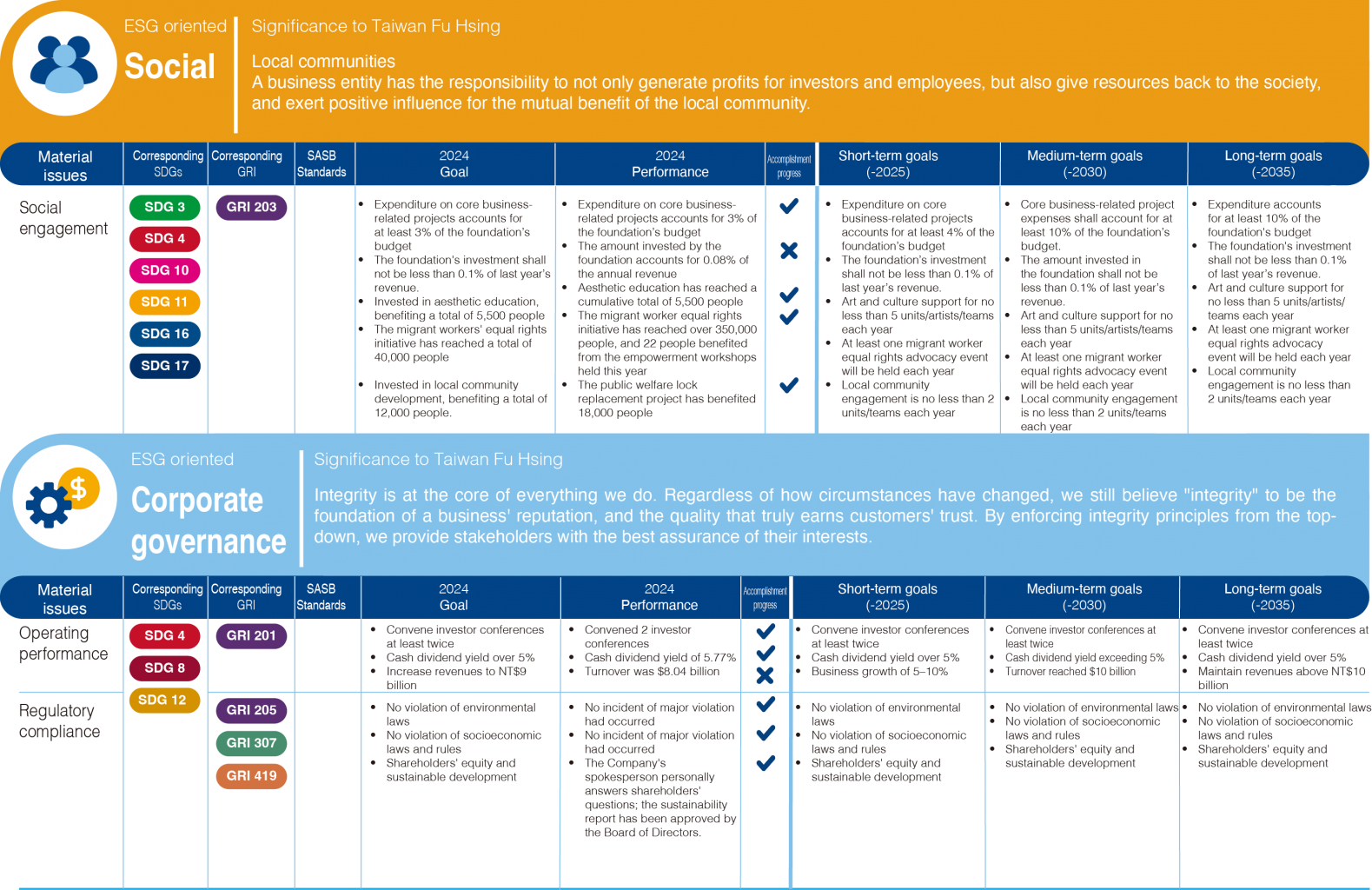The height and width of the screenshot is (890, 1372).
Task: Pick the pink SDG 10 badge
Action: coord(164,270)
